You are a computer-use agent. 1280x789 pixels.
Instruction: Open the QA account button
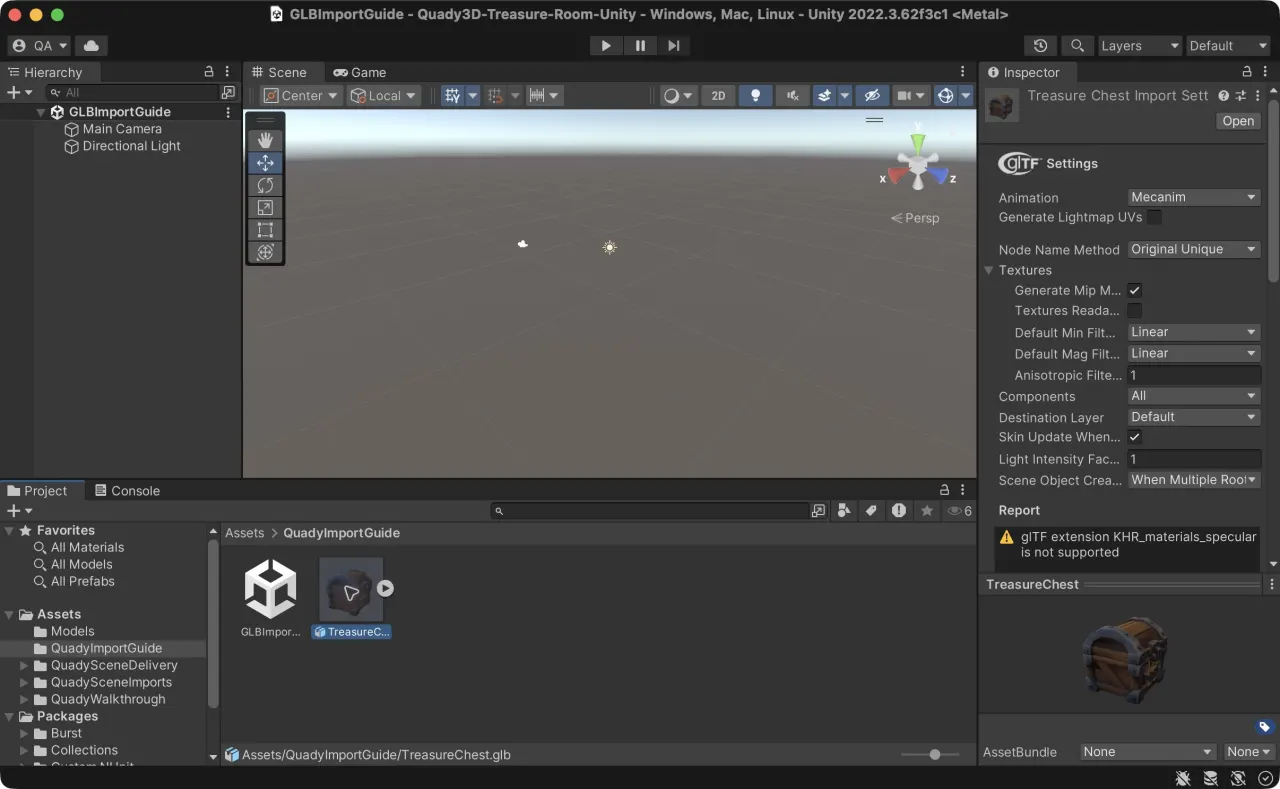click(x=39, y=46)
